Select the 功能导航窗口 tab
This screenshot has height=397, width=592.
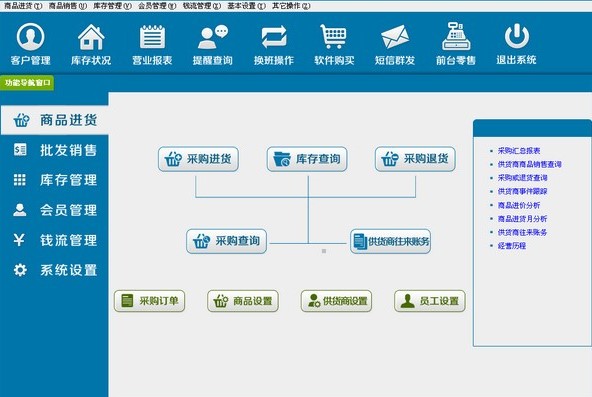click(27, 83)
